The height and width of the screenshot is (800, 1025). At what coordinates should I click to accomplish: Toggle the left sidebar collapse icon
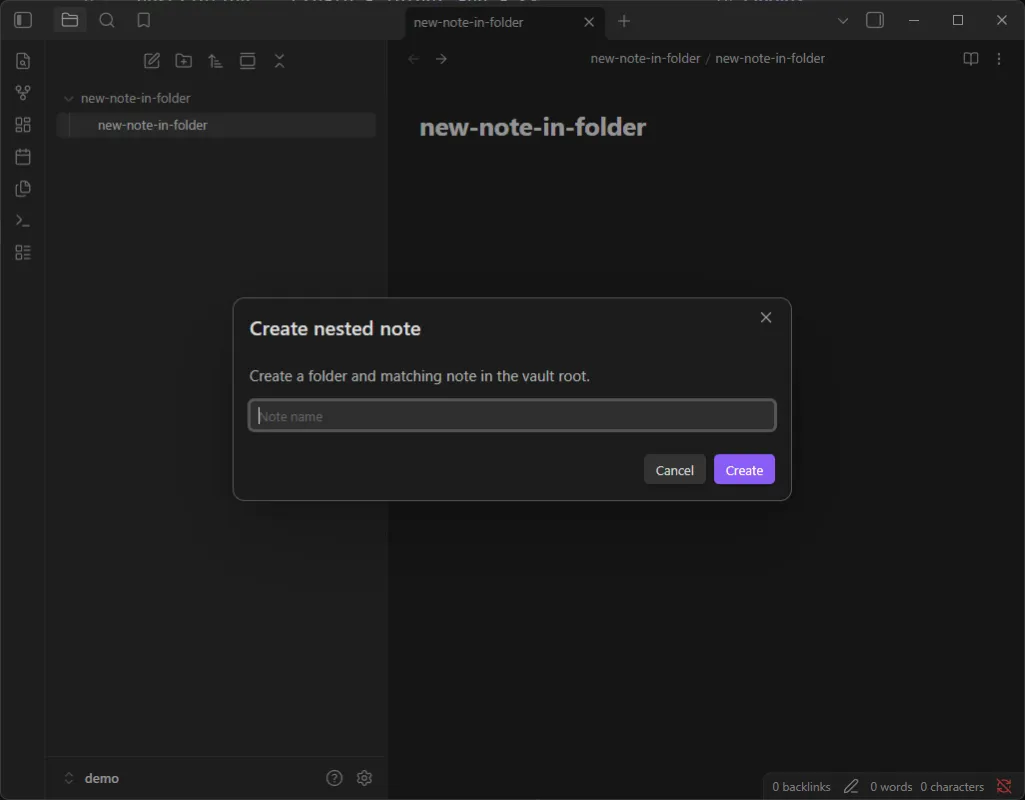[23, 20]
